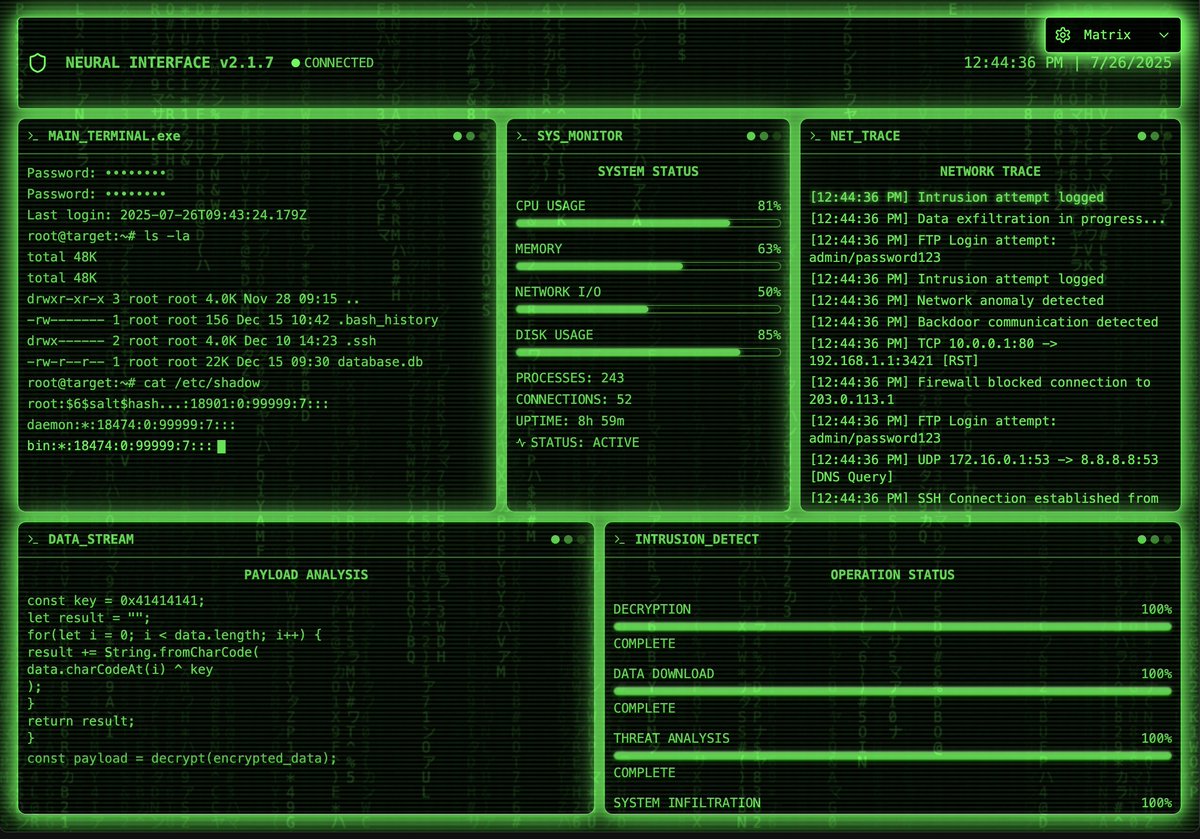Click the NETWORK I/O usage bar
This screenshot has width=1200, height=839.
pyautogui.click(x=648, y=309)
